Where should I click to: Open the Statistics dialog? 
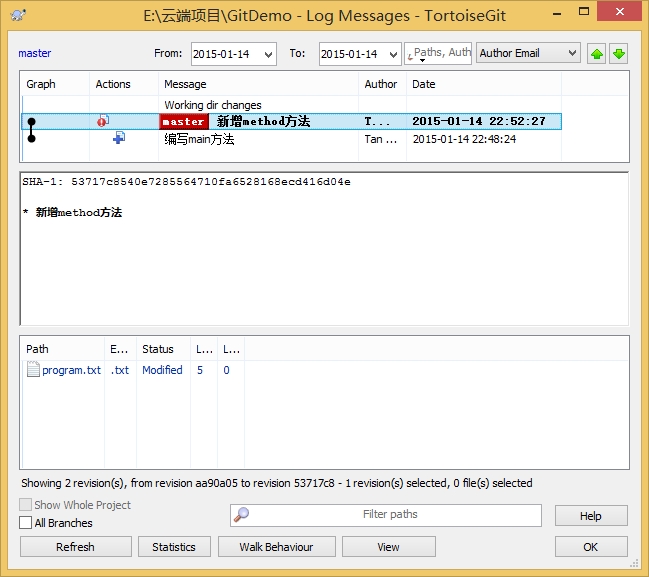pyautogui.click(x=174, y=547)
